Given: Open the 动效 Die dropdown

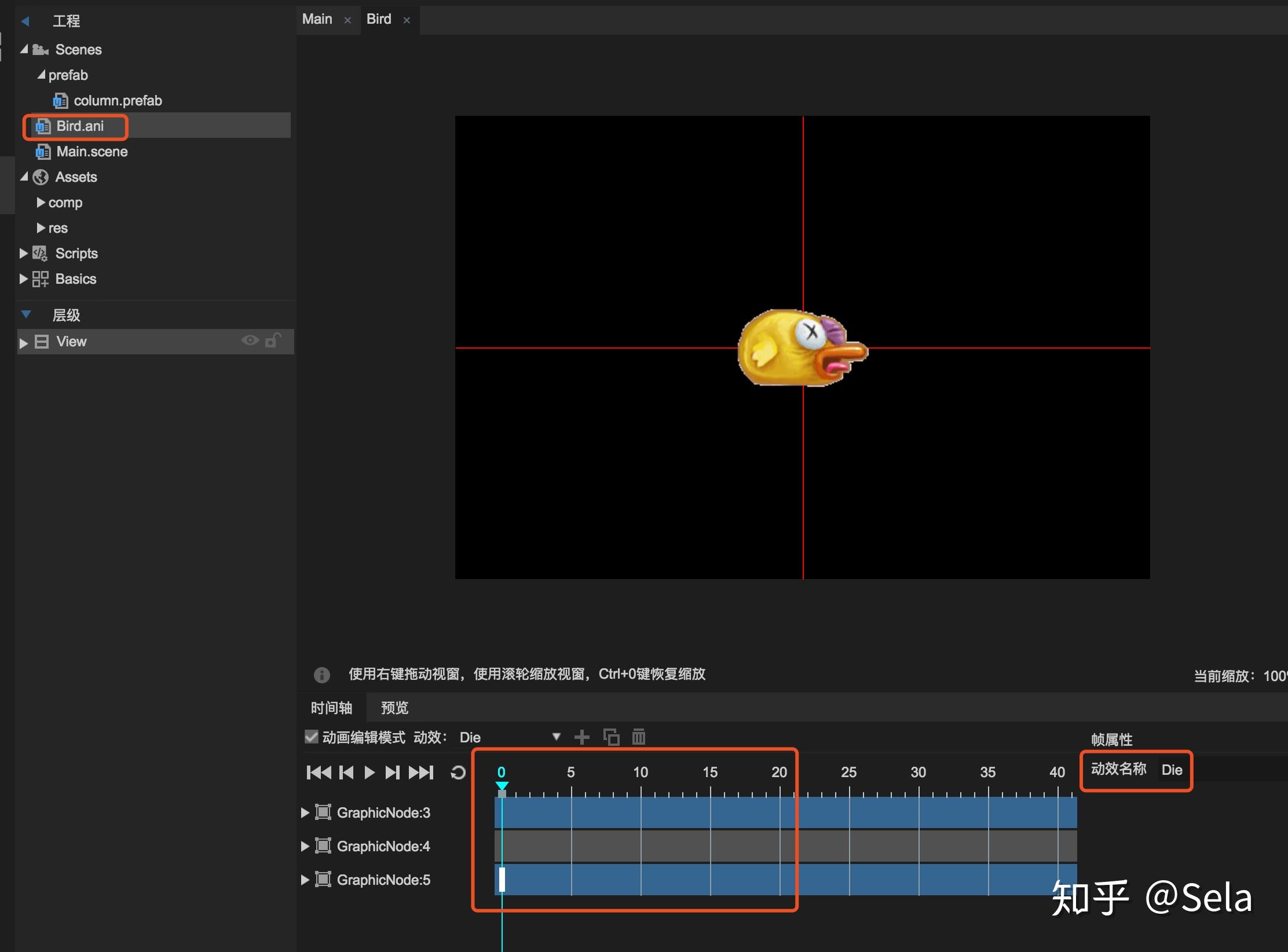Looking at the screenshot, I should (x=556, y=737).
